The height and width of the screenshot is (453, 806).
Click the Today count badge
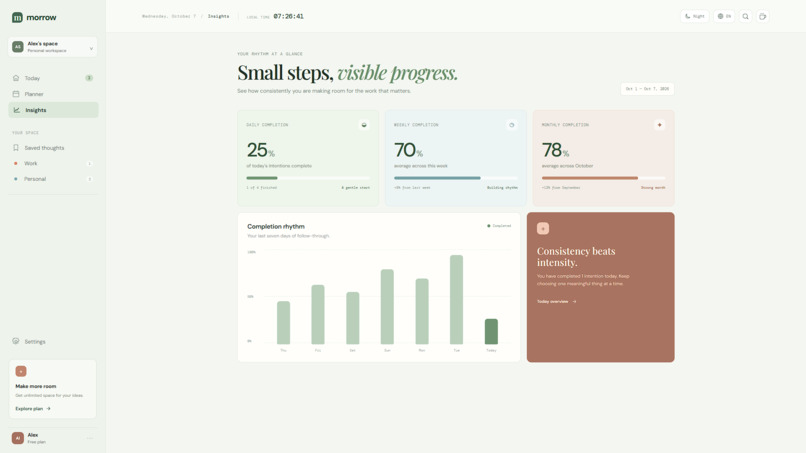[89, 78]
